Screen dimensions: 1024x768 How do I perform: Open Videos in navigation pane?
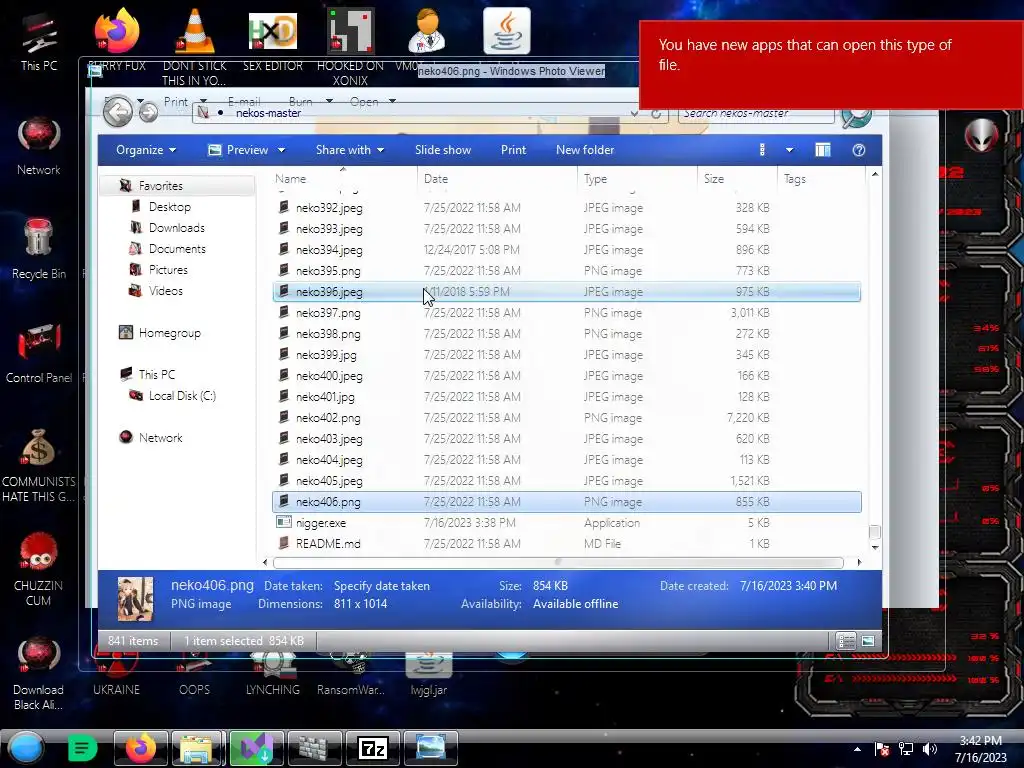pyautogui.click(x=165, y=291)
